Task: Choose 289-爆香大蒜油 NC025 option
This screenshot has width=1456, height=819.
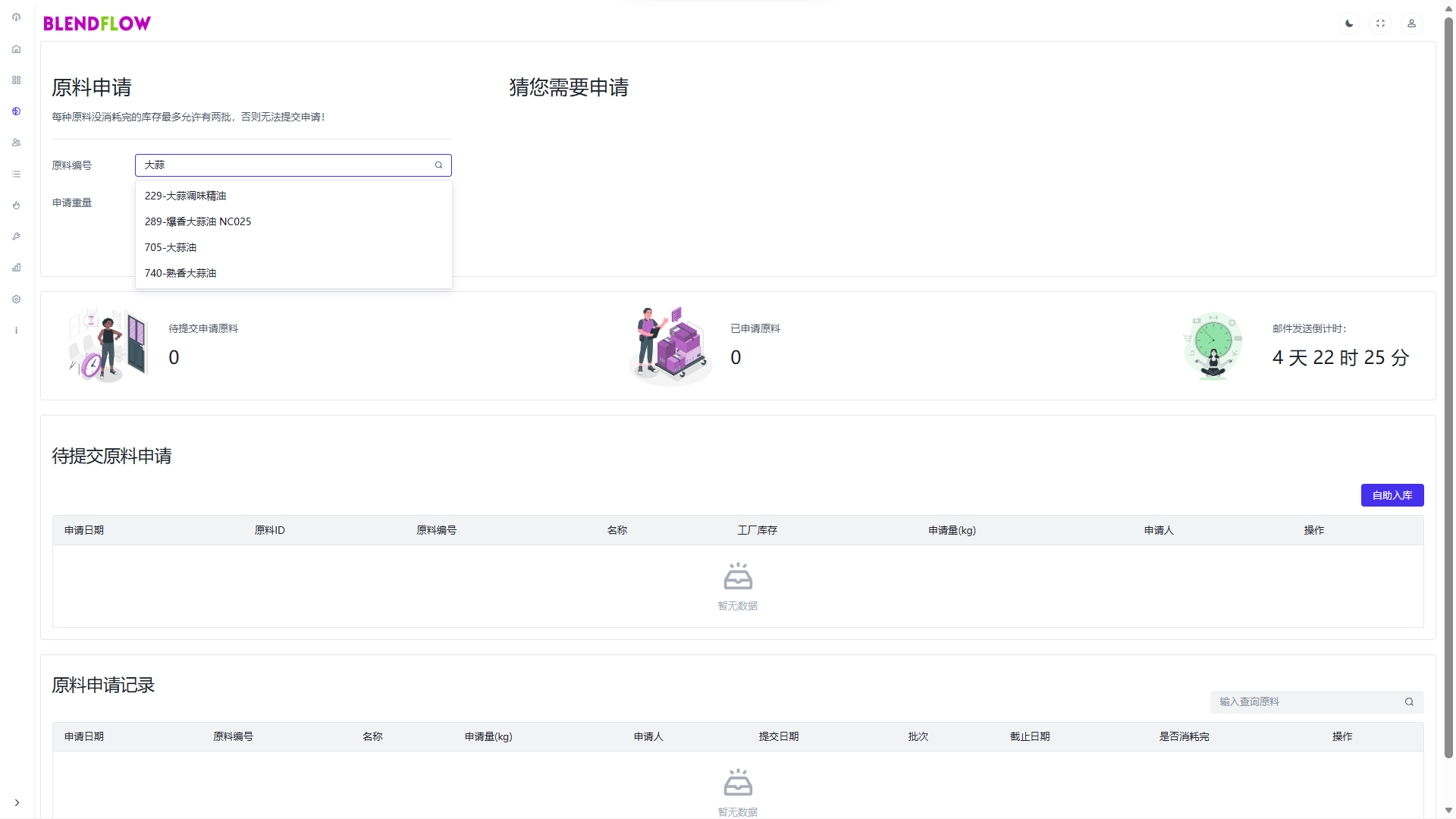Action: tap(198, 221)
